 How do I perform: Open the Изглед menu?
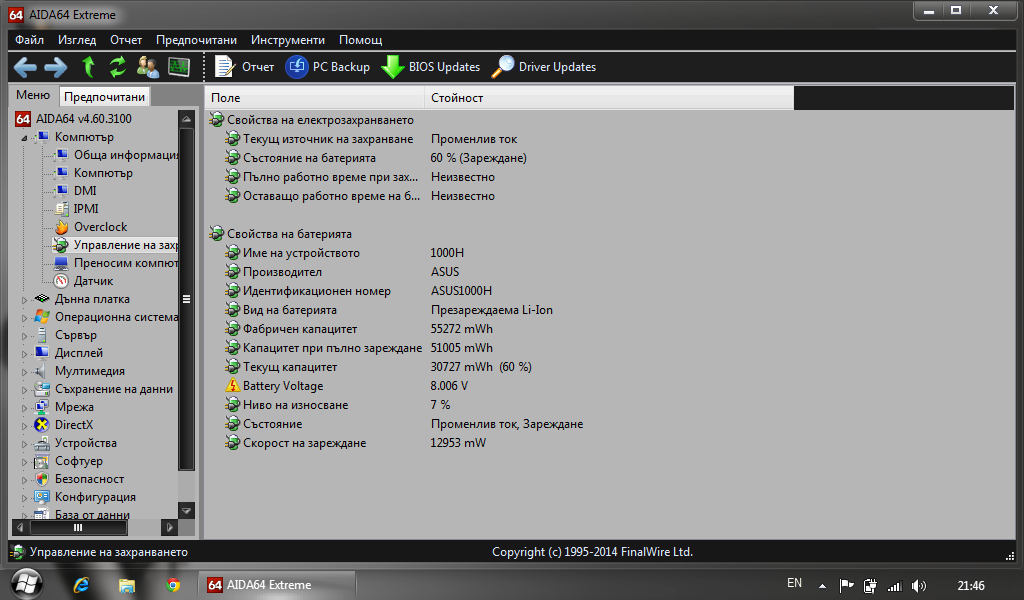pyautogui.click(x=77, y=40)
